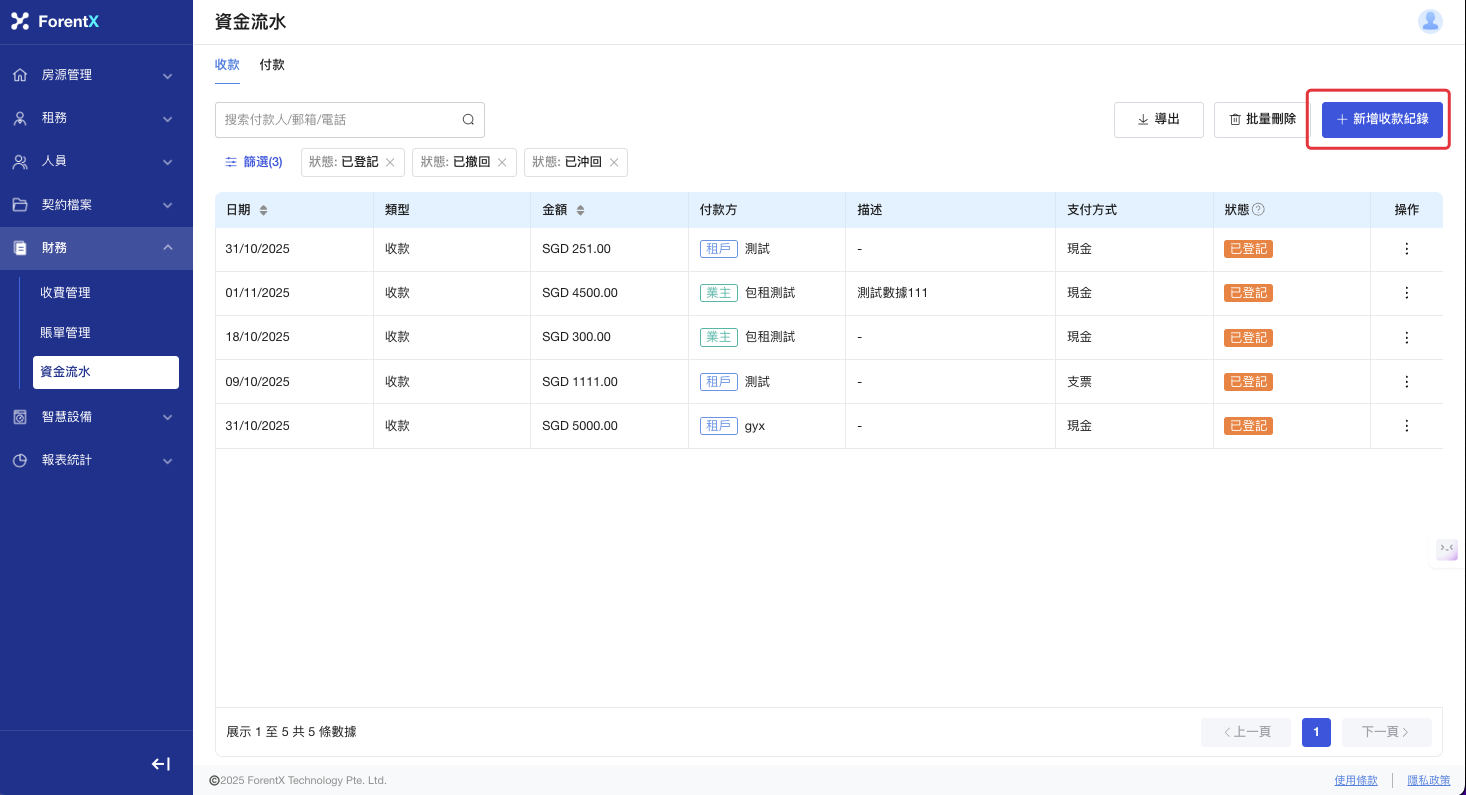The image size is (1466, 795).
Task: Focus the 搜索付款人/郵箱/電話 search field
Action: coord(338,120)
